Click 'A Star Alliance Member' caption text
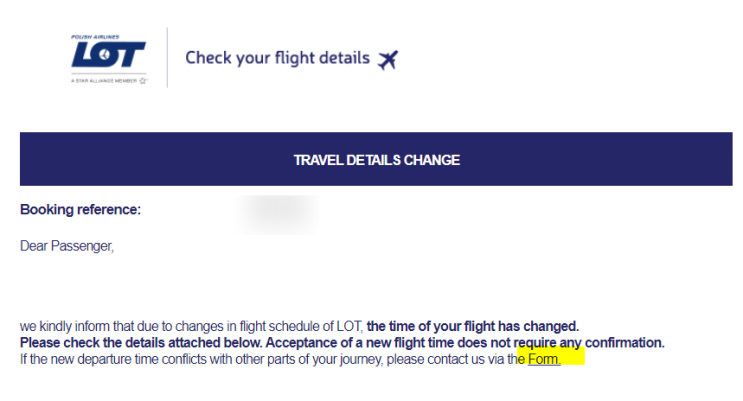This screenshot has width=743, height=401. pos(104,81)
